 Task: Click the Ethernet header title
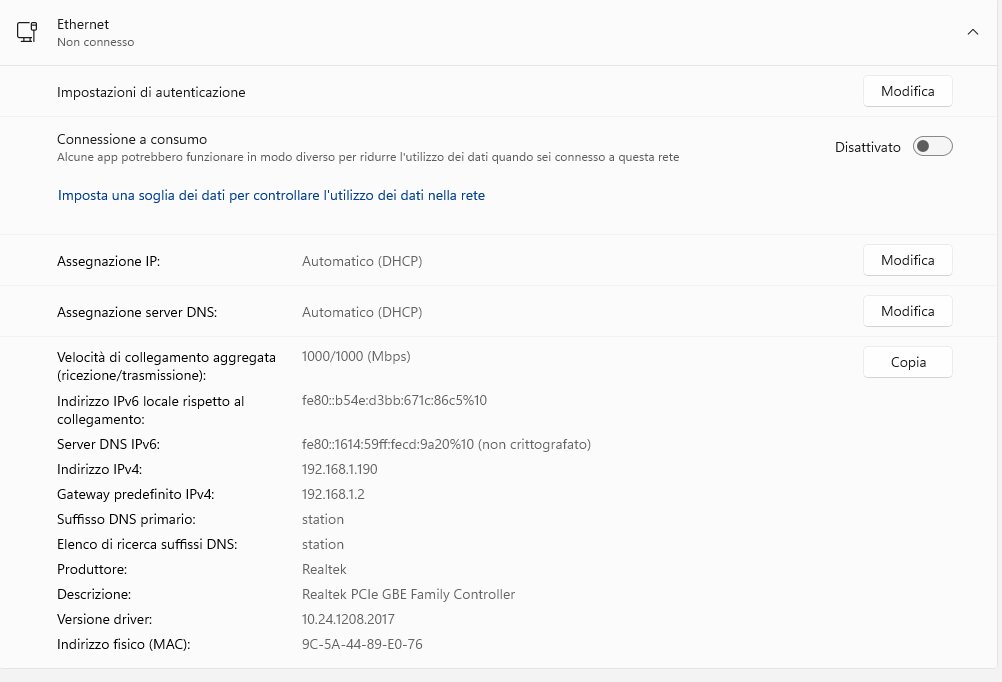point(84,23)
